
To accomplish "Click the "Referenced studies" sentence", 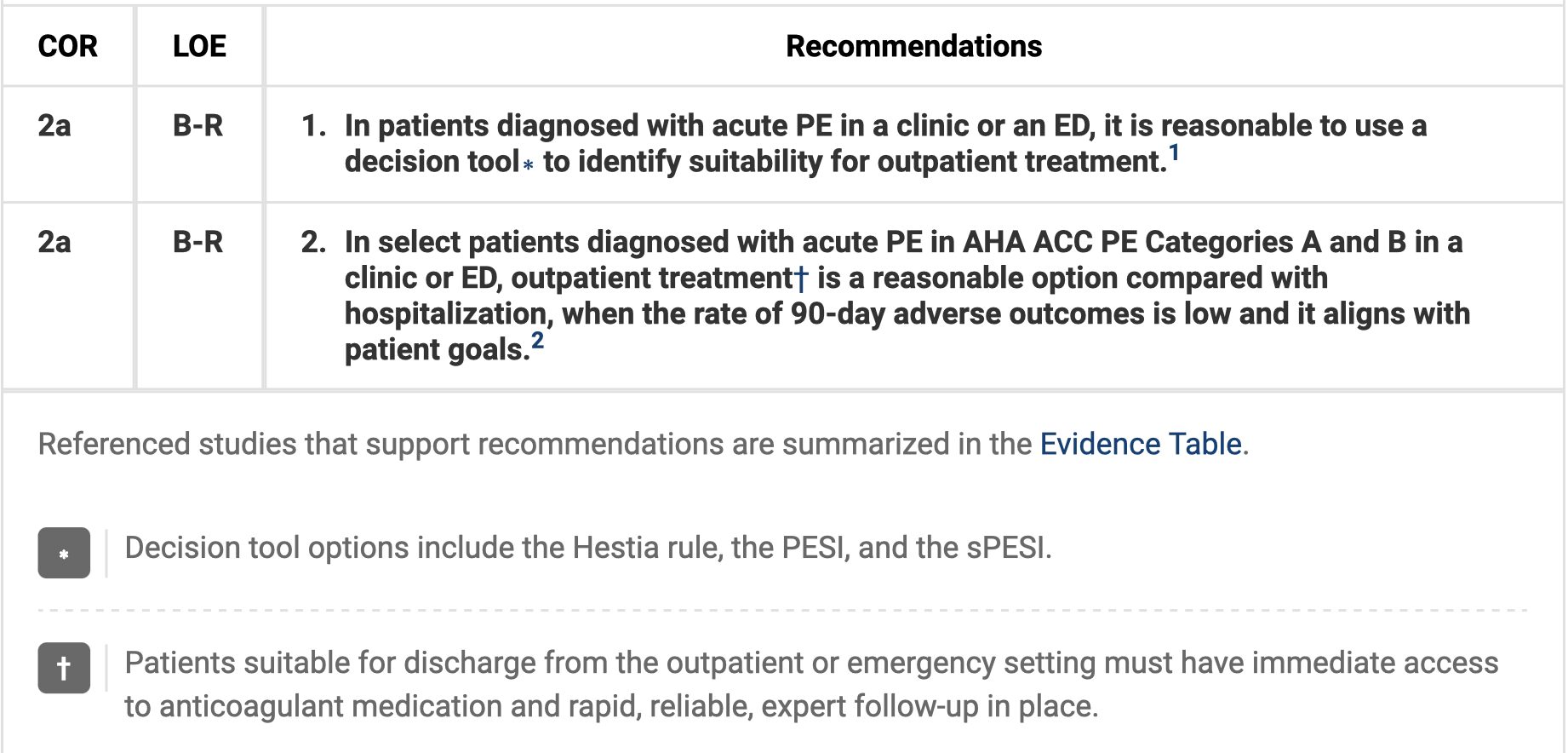I will coord(536,444).
